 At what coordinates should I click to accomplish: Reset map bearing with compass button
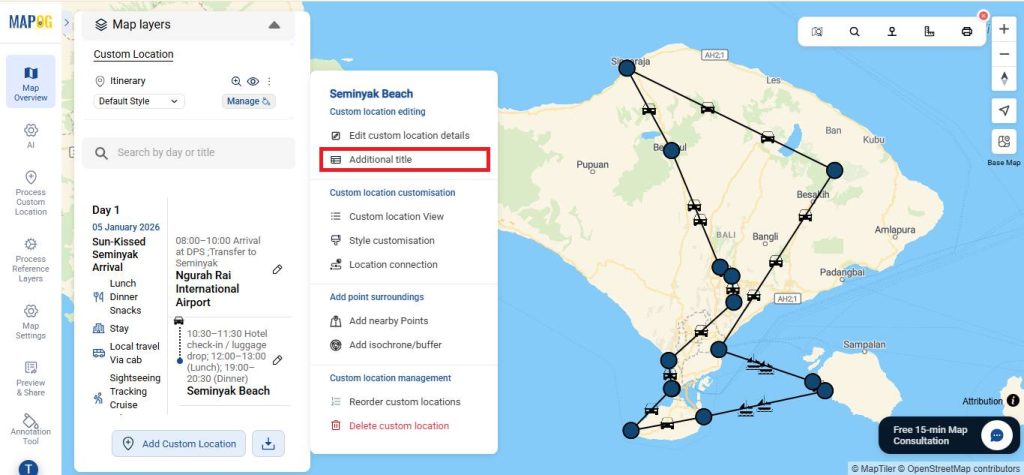point(1004,79)
